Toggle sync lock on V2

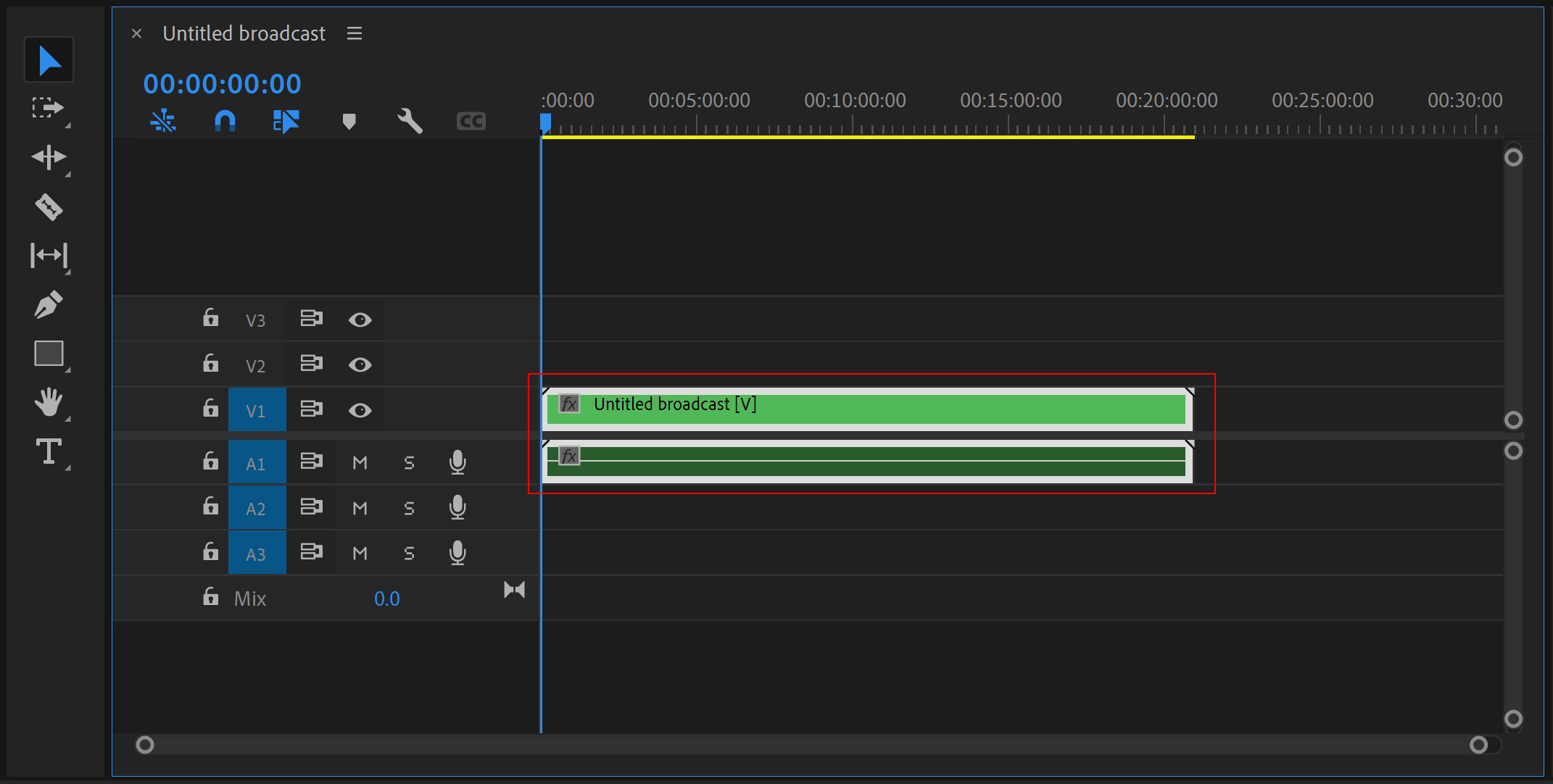pyautogui.click(x=311, y=363)
